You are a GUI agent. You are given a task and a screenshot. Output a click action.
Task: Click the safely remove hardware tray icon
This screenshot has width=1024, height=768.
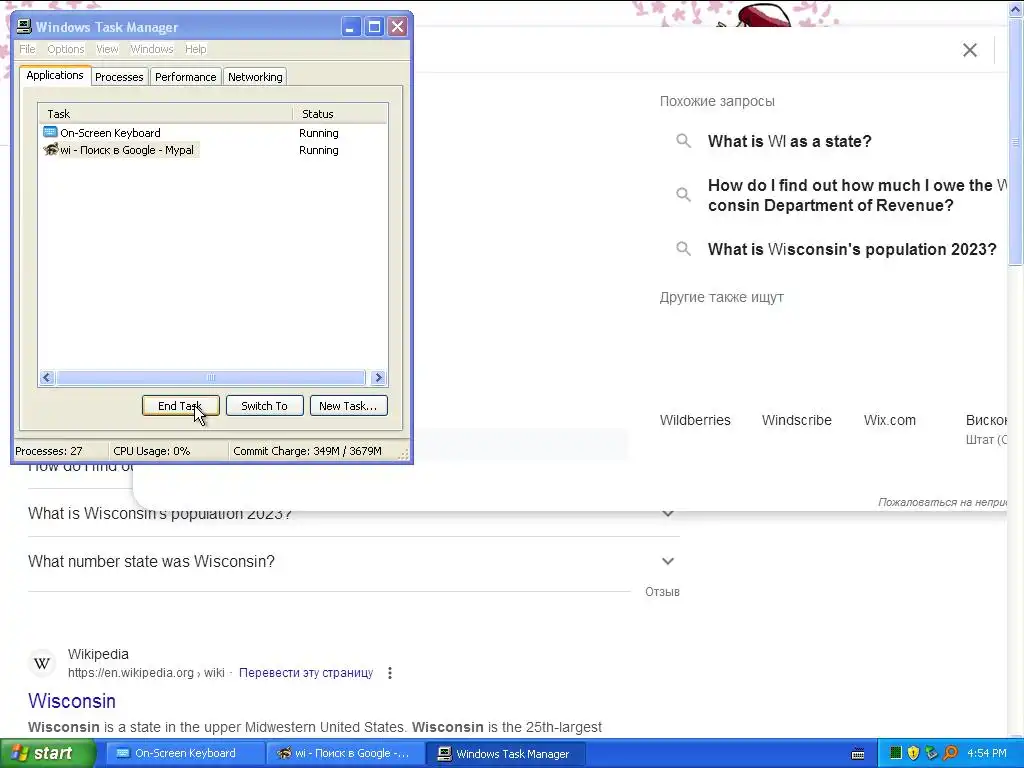coord(931,753)
